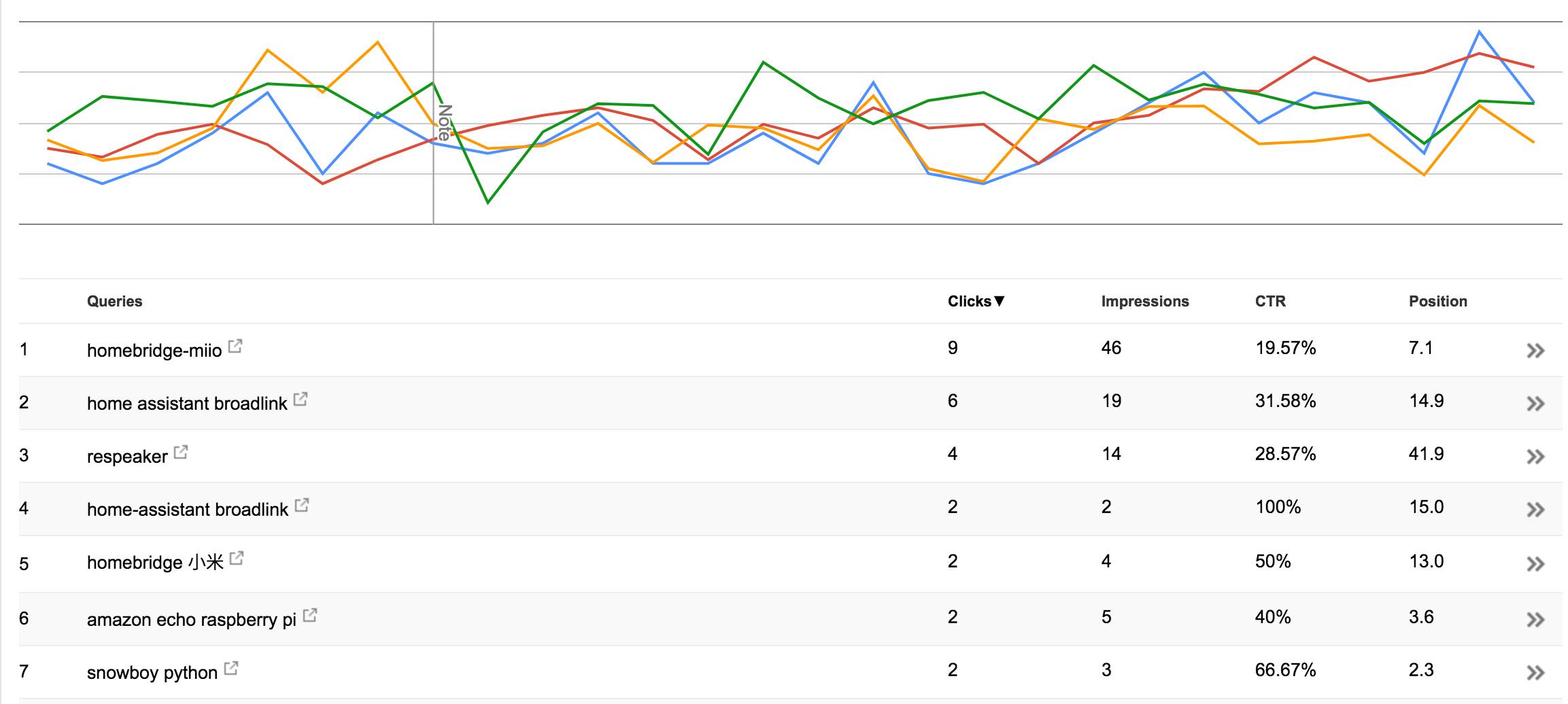The width and height of the screenshot is (1568, 704).
Task: Sort table by Clicks column header
Action: click(975, 302)
